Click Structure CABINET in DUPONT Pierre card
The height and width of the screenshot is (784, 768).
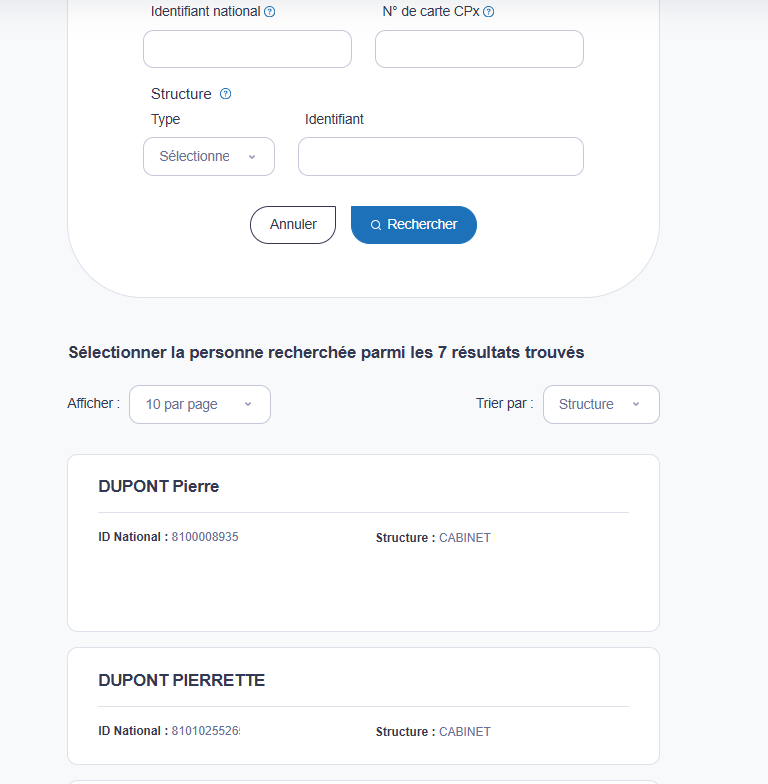point(464,538)
